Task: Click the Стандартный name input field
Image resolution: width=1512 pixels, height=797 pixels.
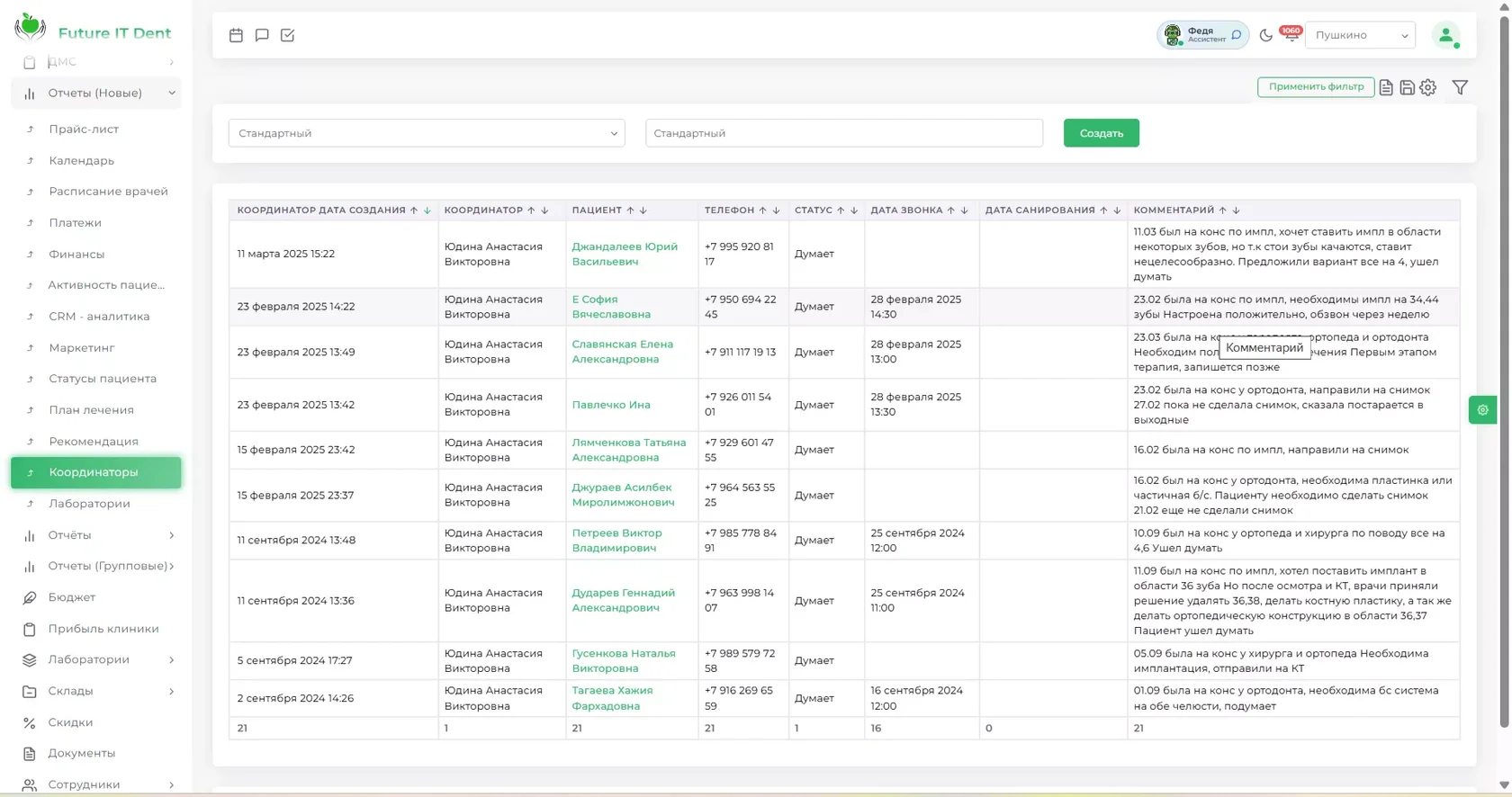Action: coord(843,133)
